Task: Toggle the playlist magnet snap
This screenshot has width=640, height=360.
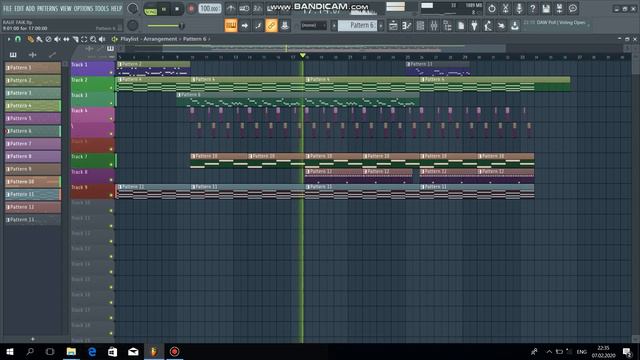Action: 18,39
